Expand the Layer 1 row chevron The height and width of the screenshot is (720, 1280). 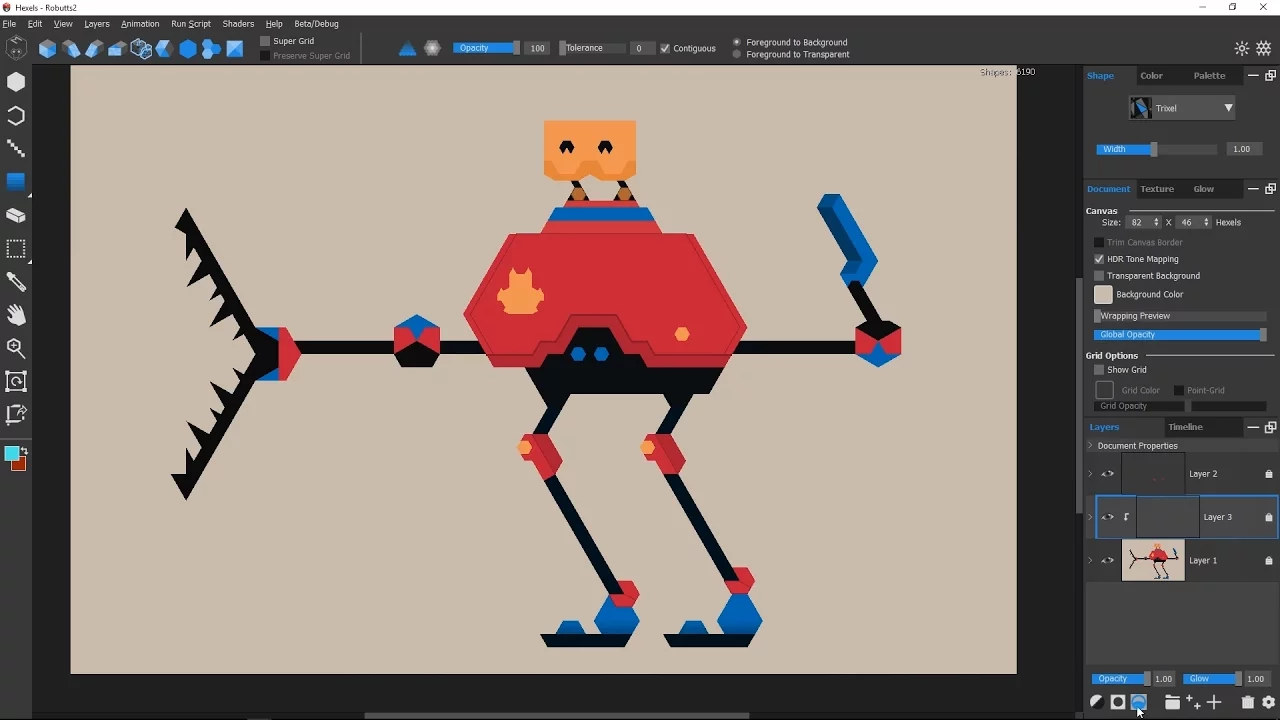[1091, 561]
